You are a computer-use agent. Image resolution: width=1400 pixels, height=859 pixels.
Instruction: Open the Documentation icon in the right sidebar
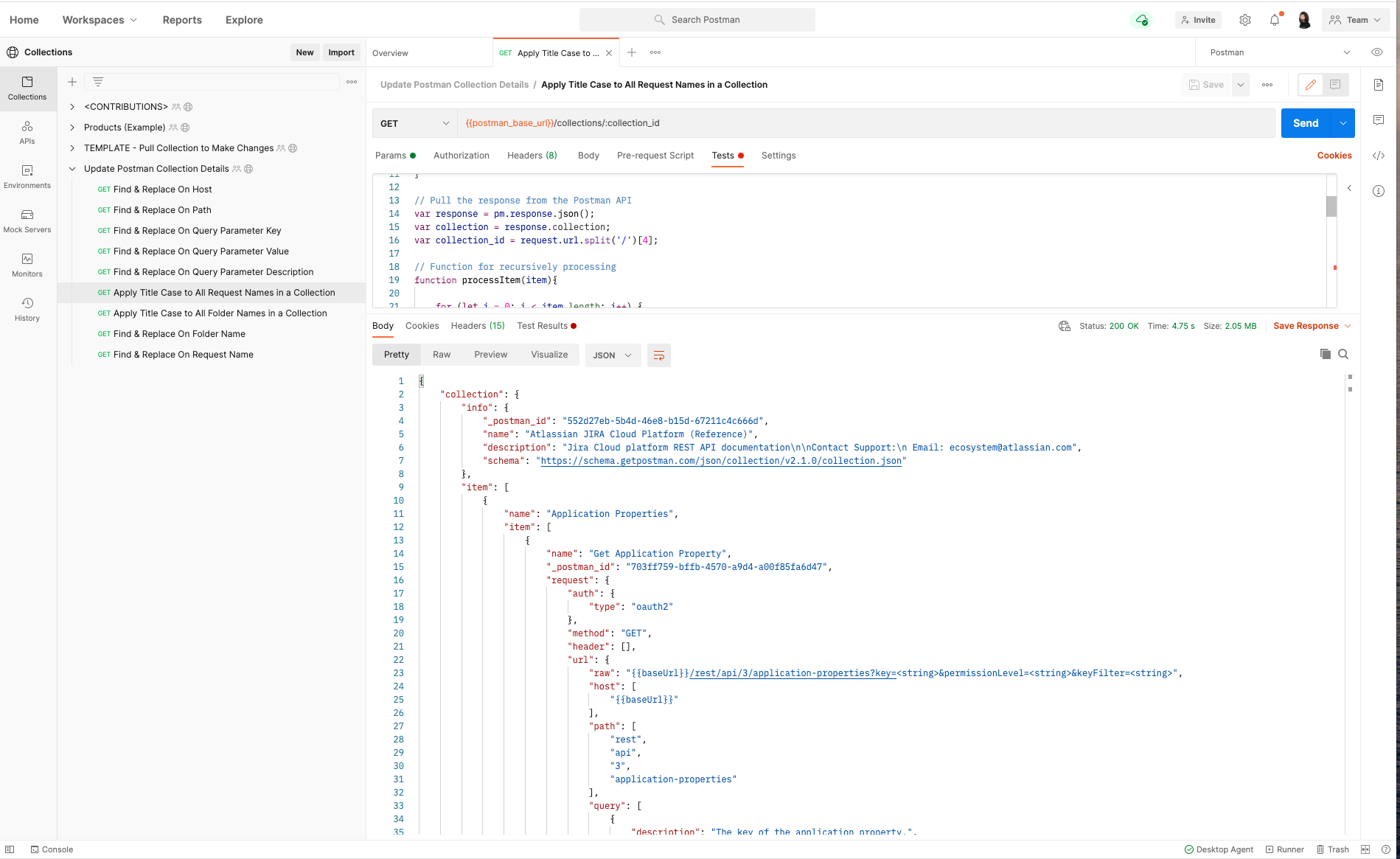tap(1378, 85)
